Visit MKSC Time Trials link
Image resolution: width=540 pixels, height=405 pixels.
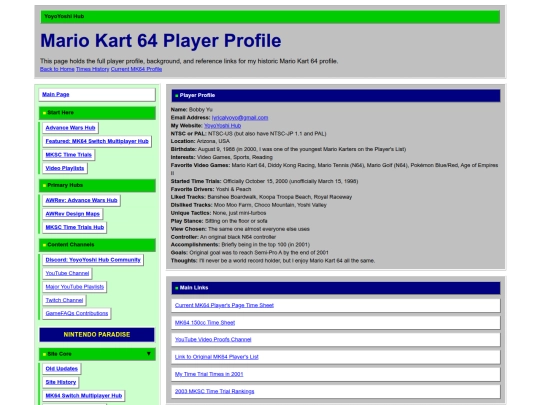[x=69, y=155]
